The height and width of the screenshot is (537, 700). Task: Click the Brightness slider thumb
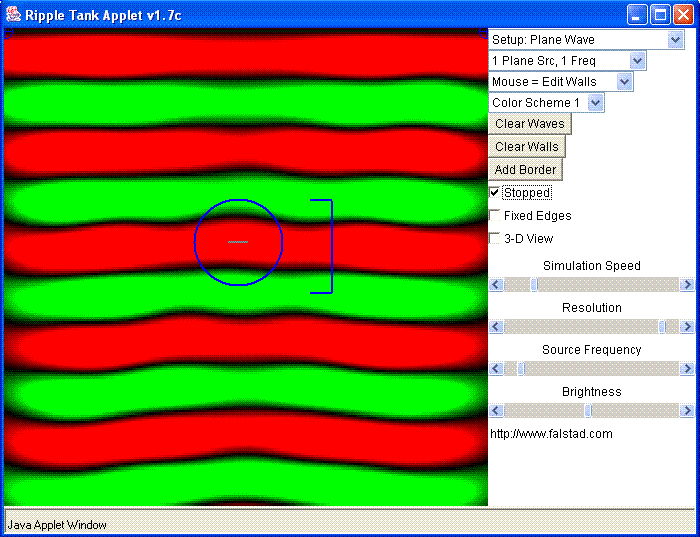tap(588, 410)
